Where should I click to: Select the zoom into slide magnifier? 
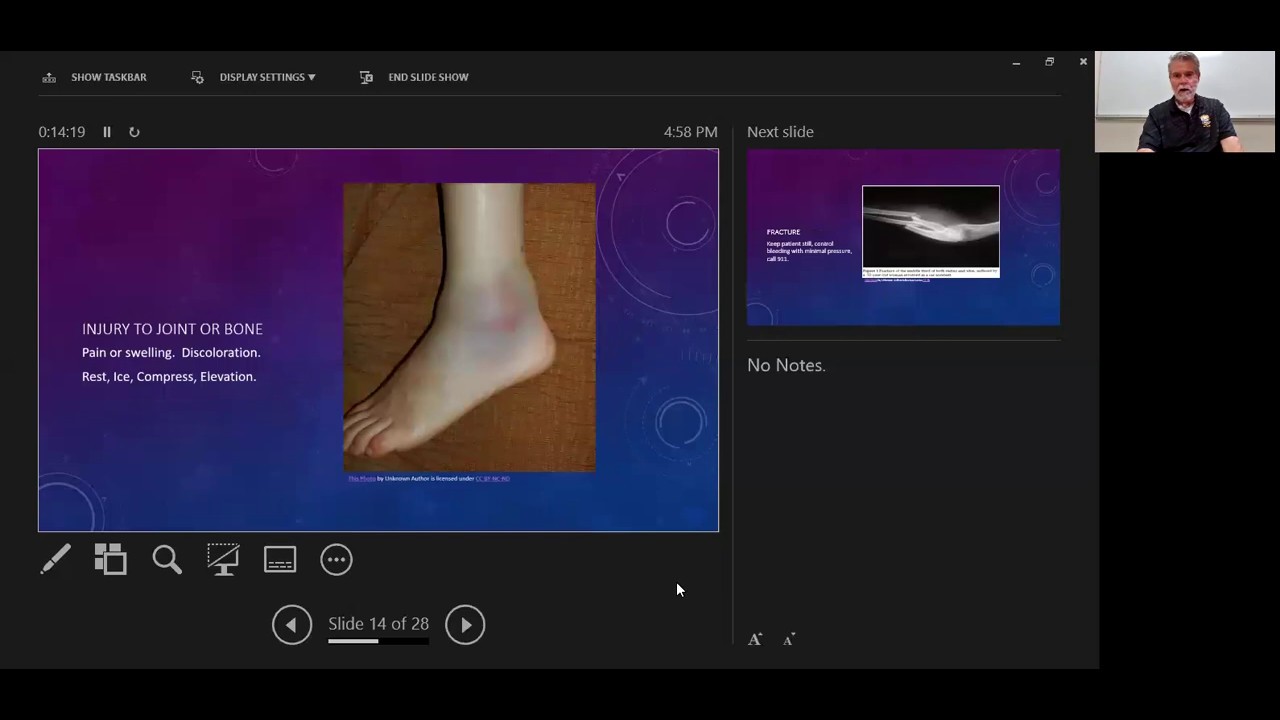click(167, 559)
